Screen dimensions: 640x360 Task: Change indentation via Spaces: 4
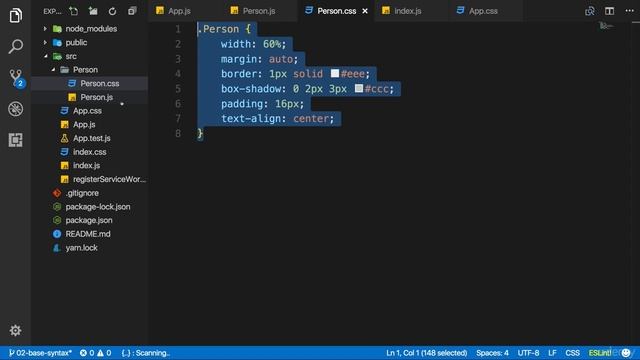[x=492, y=353]
